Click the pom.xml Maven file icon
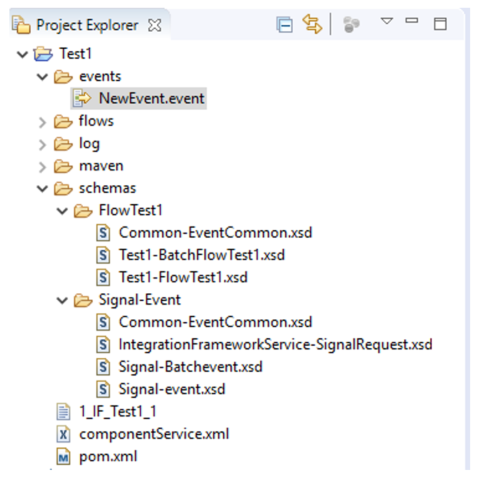 (x=63, y=457)
